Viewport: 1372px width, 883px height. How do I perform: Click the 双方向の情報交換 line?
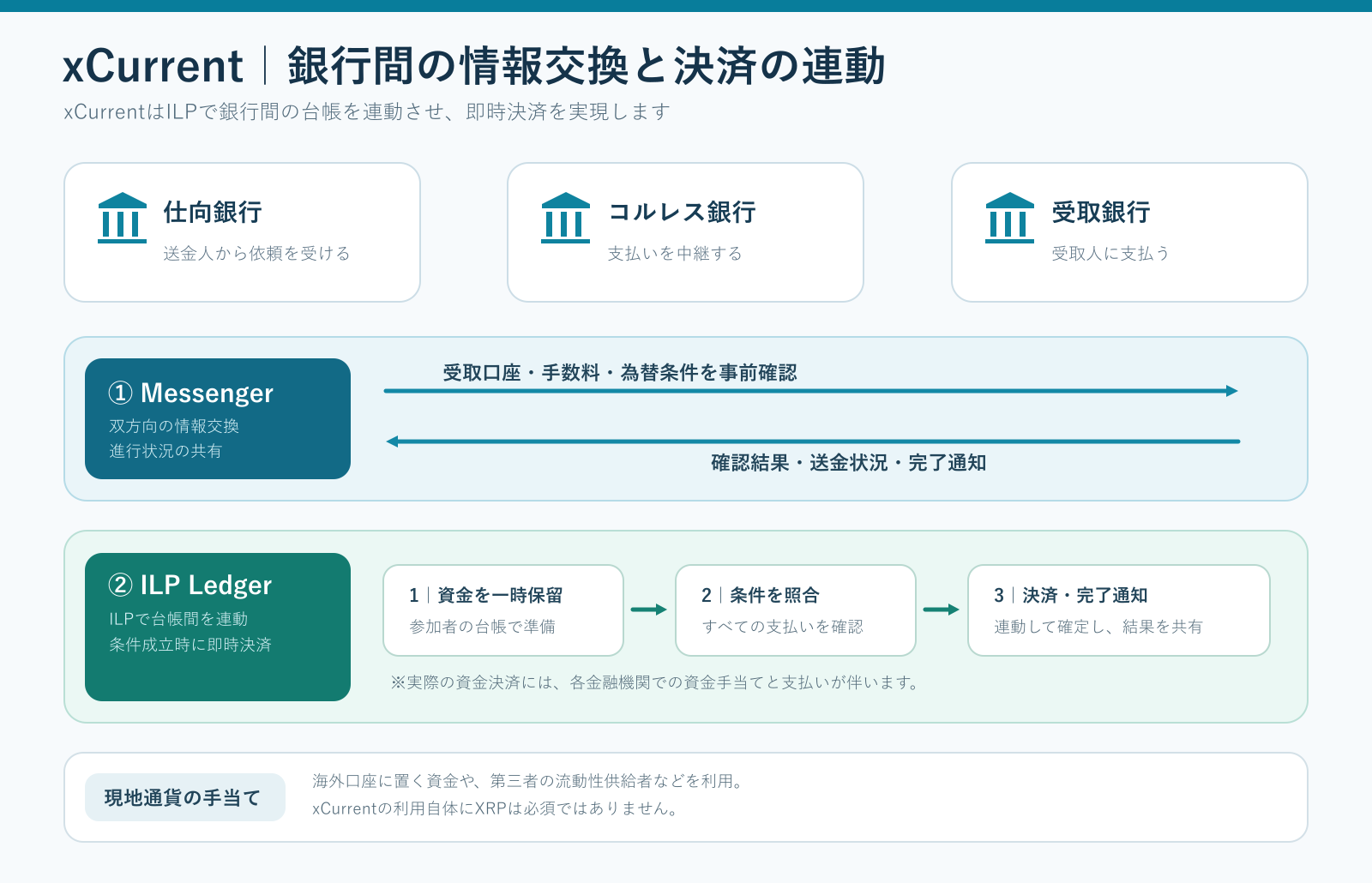[x=174, y=426]
